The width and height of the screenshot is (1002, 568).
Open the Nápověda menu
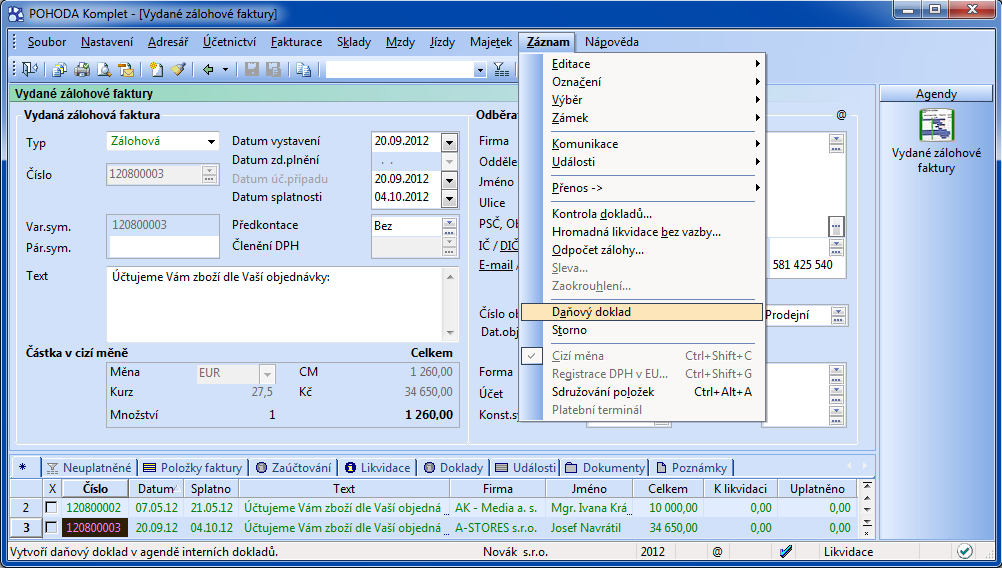tap(612, 42)
